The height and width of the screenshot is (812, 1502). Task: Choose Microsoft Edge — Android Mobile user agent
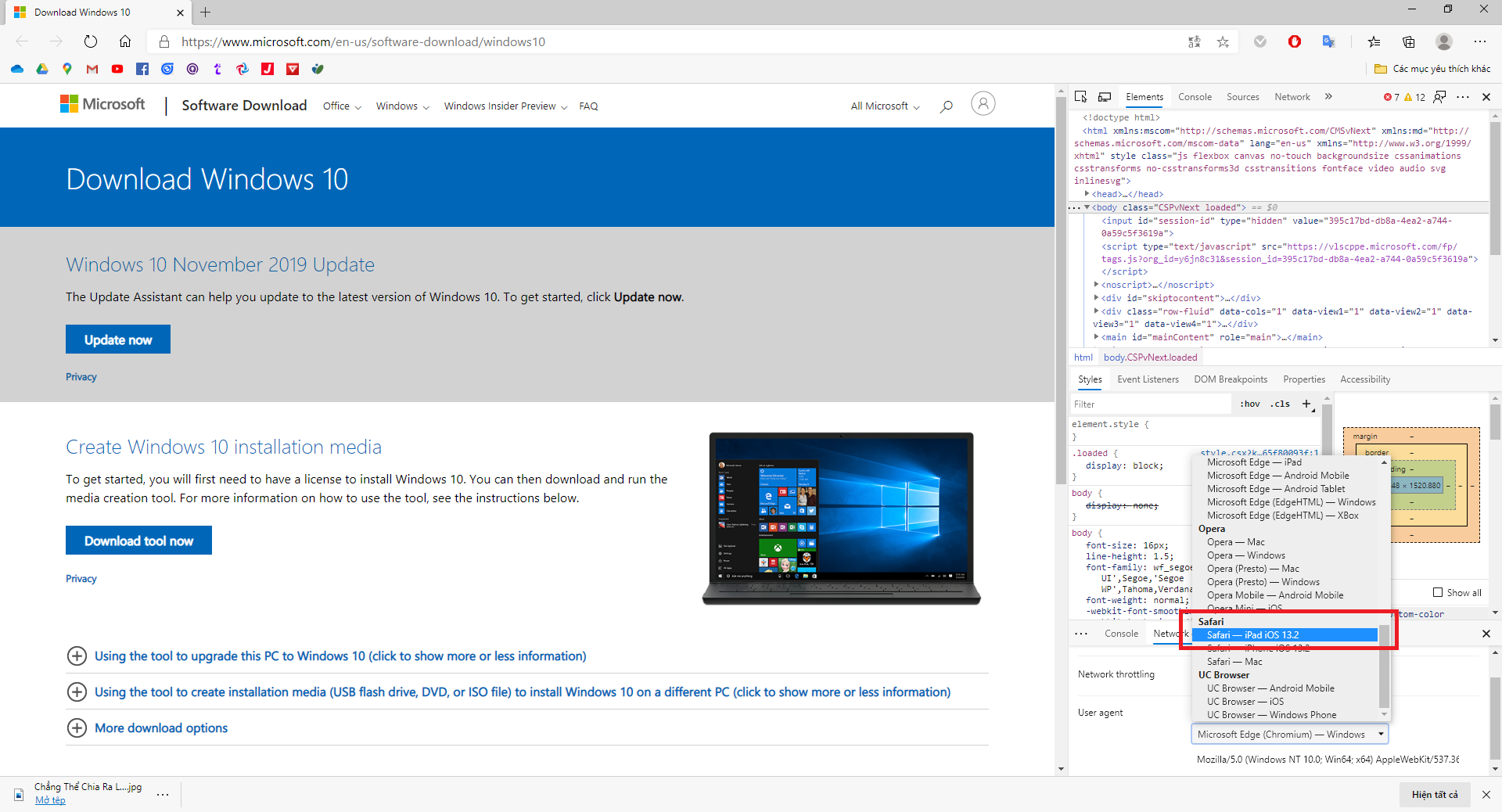pyautogui.click(x=1277, y=476)
